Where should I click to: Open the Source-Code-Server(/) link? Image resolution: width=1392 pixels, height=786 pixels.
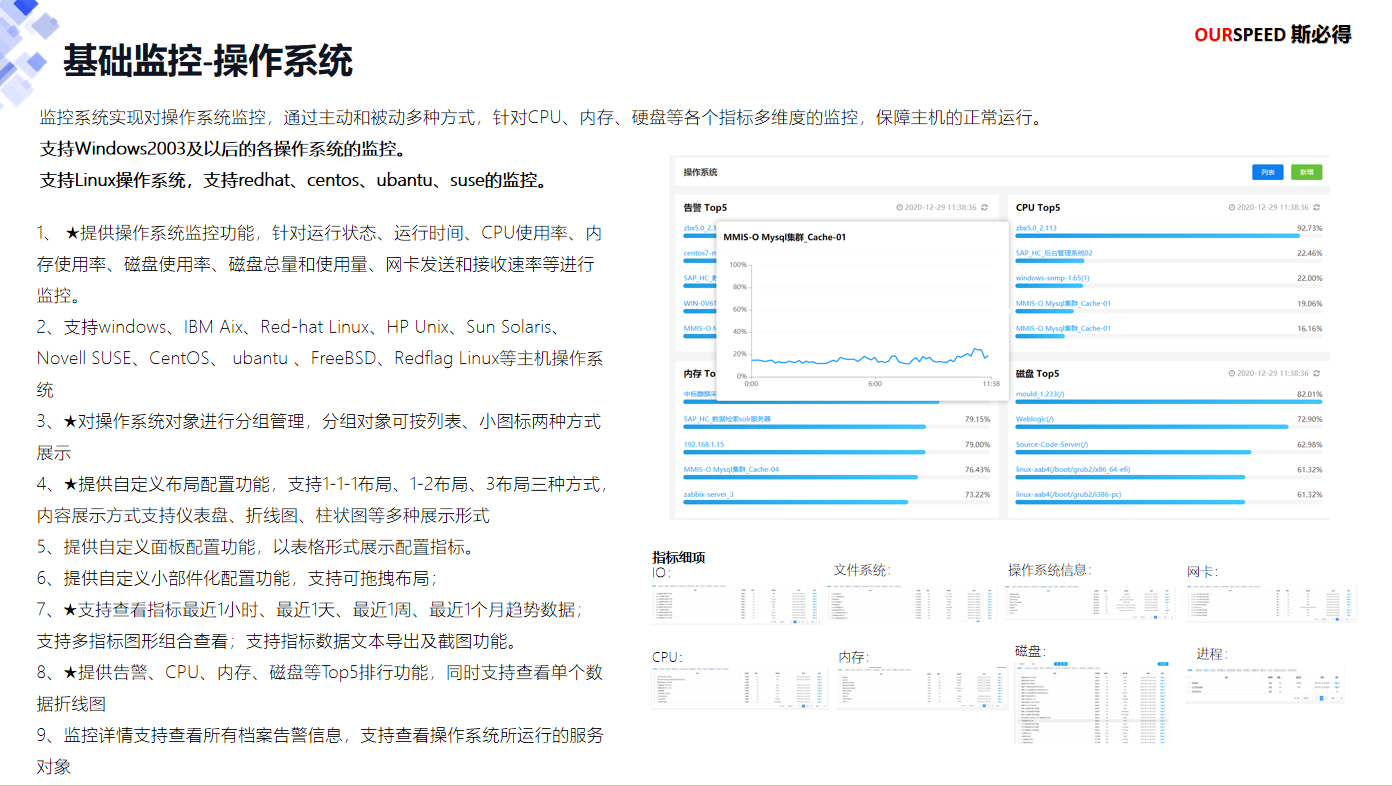tap(1051, 444)
